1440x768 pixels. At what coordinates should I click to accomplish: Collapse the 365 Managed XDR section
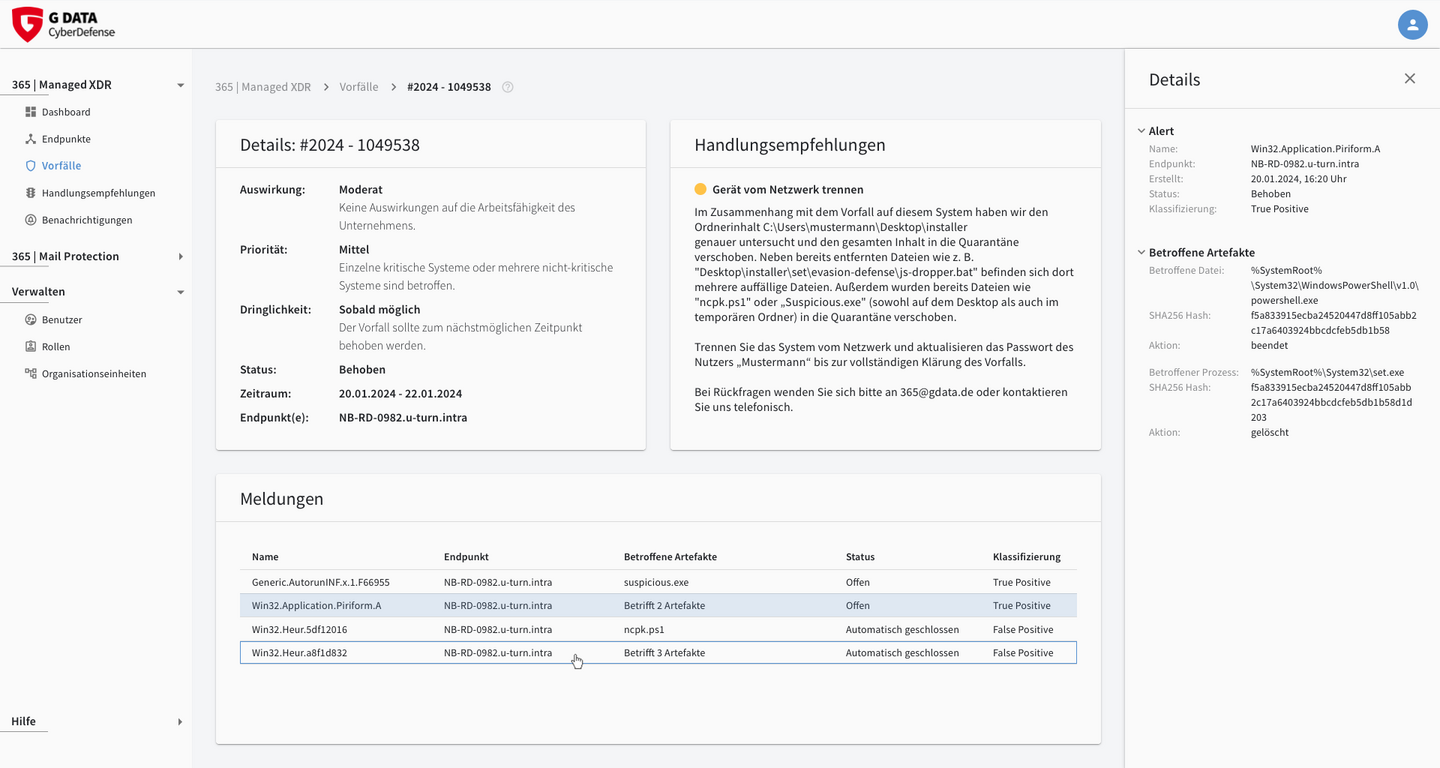(x=180, y=85)
